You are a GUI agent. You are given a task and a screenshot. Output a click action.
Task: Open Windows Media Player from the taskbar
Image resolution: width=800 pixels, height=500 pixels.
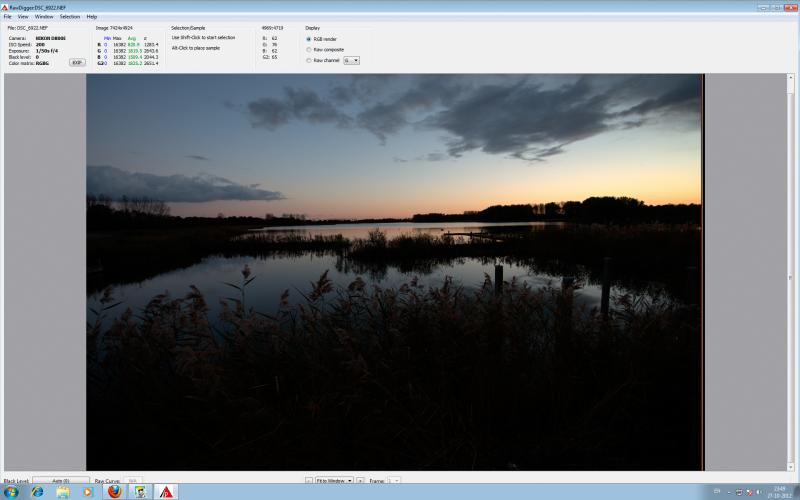click(x=88, y=492)
